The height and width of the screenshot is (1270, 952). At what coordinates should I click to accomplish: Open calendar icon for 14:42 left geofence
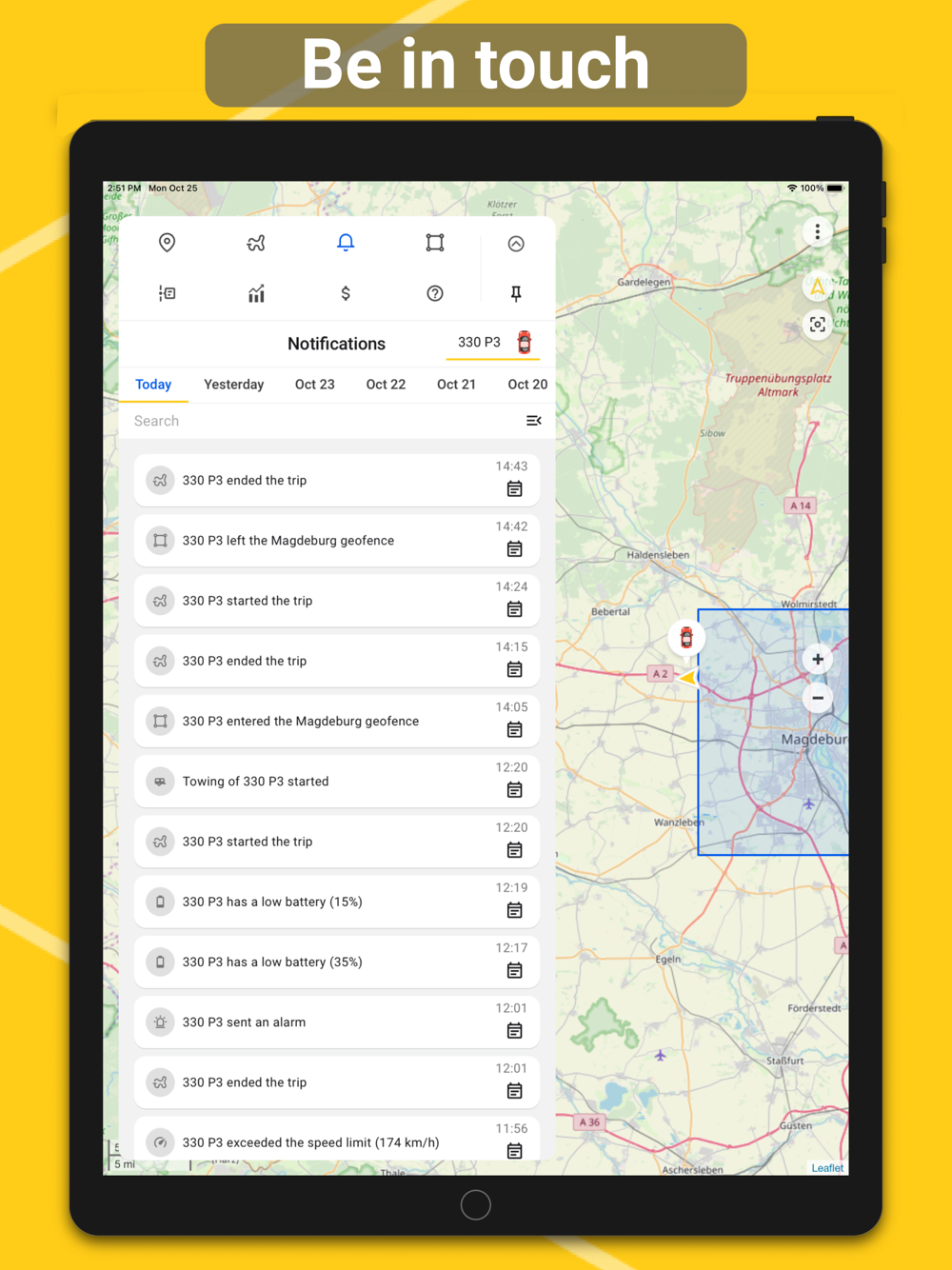pyautogui.click(x=515, y=549)
